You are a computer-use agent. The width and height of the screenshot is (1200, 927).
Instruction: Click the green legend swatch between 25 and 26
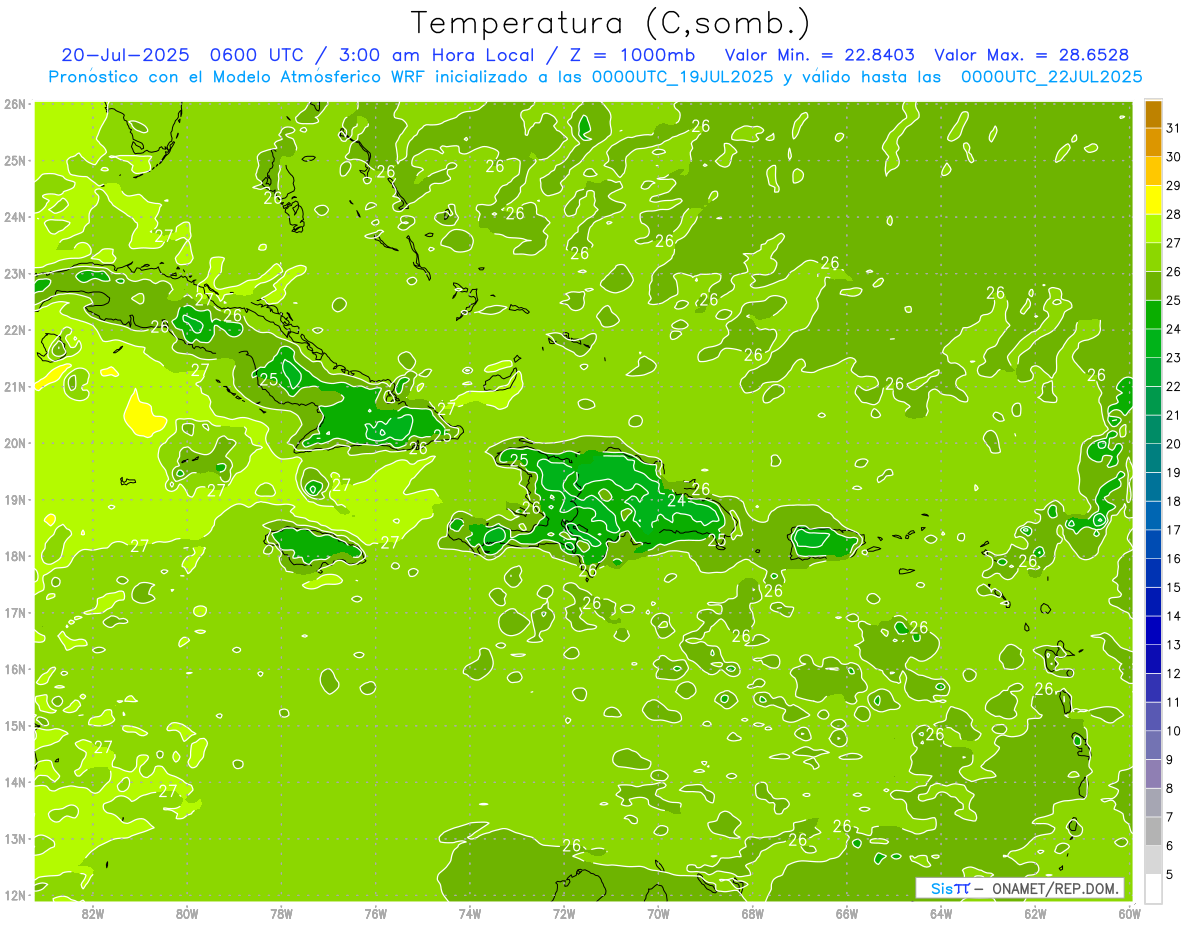tap(1153, 286)
